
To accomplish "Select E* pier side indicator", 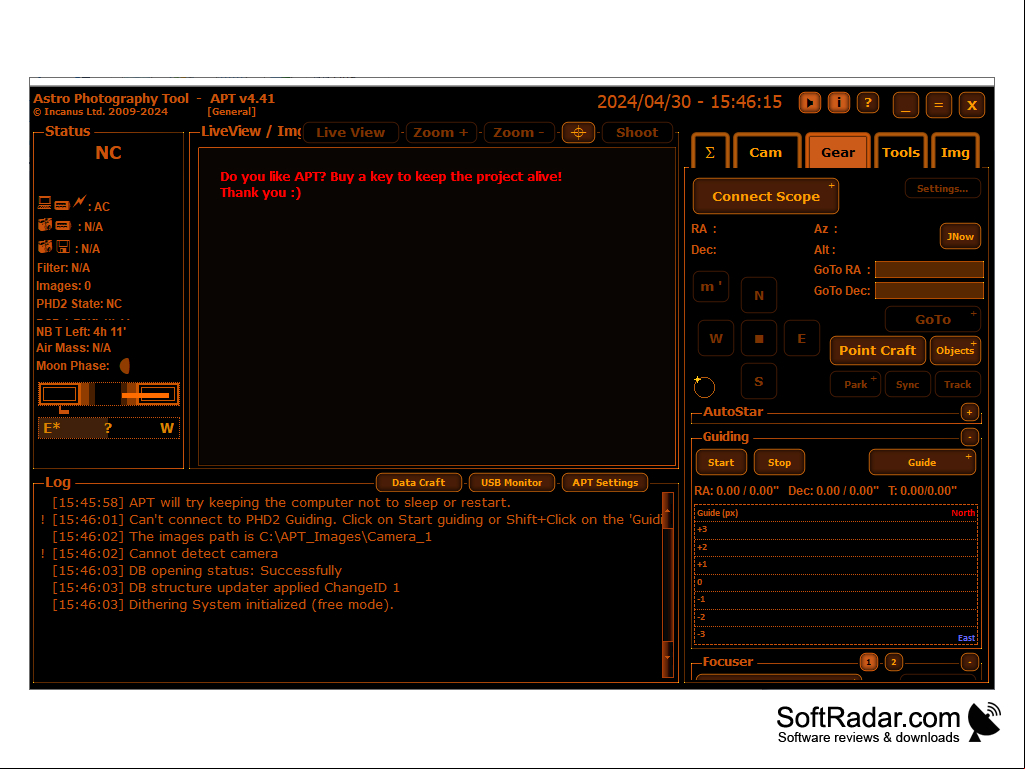I will pos(52,428).
